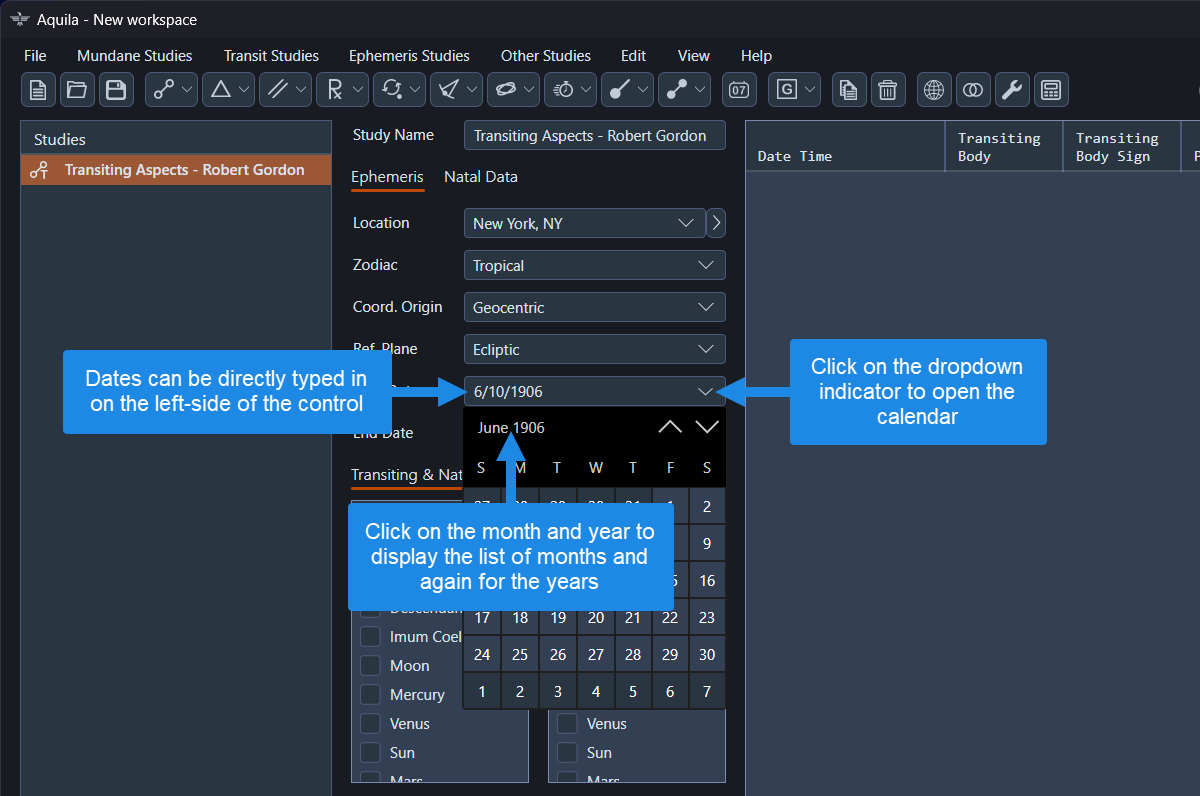Open the Location dropdown showing New York, NY
The width and height of the screenshot is (1200, 796).
point(584,223)
